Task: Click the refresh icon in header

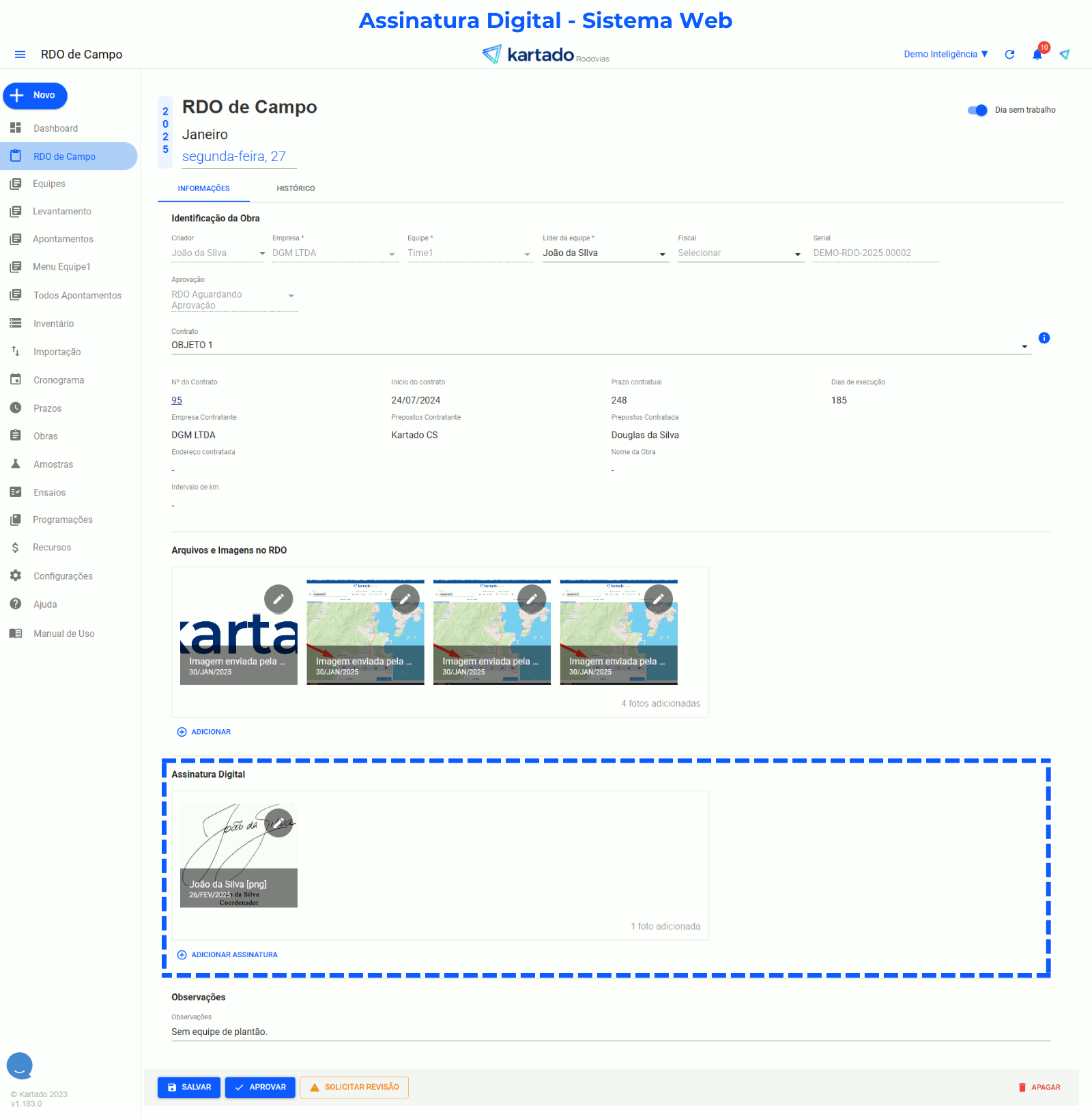Action: pyautogui.click(x=1009, y=55)
